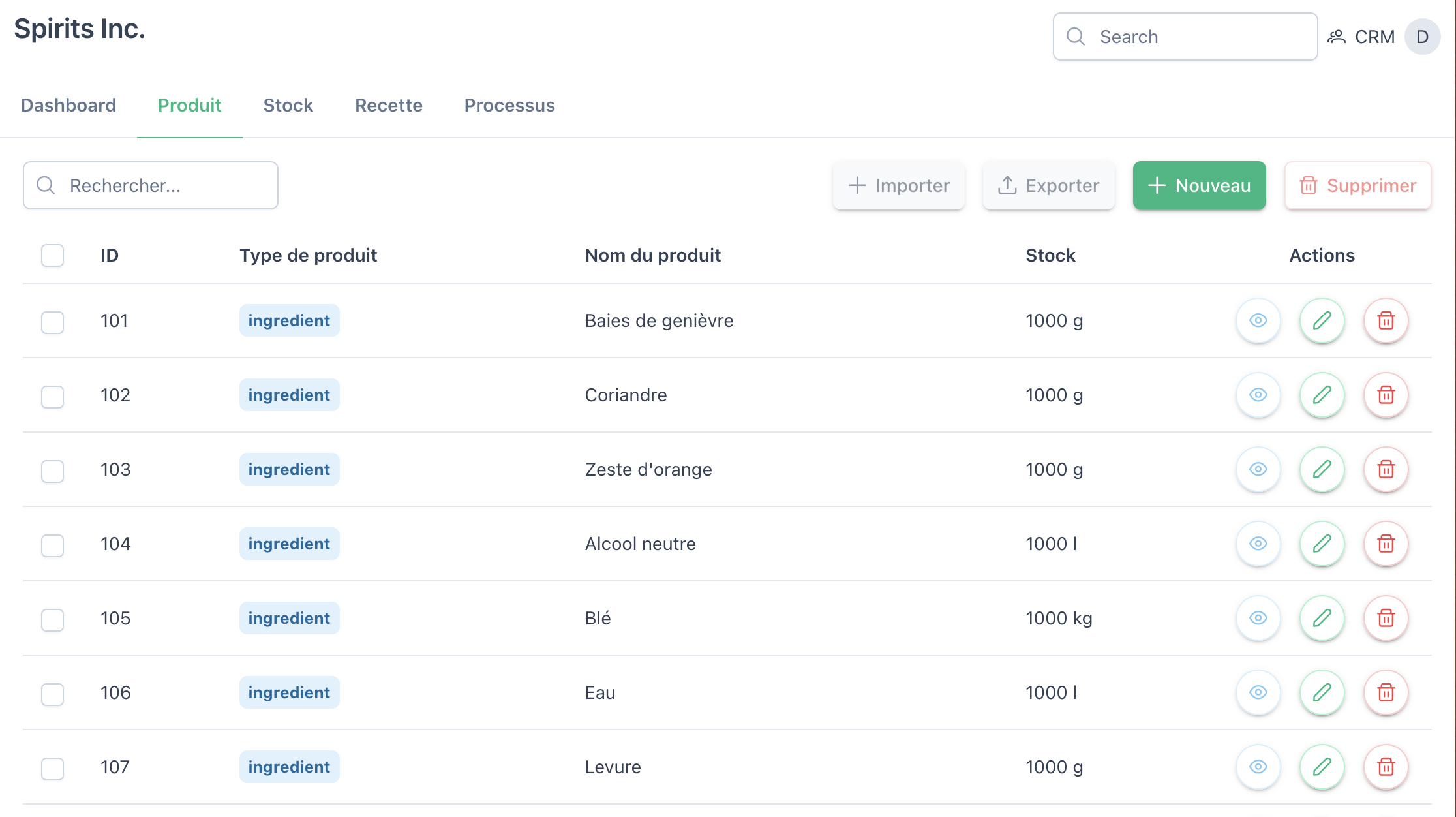This screenshot has width=1456, height=817.
Task: Click the edit pencil icon for Coriandre
Action: point(1321,395)
